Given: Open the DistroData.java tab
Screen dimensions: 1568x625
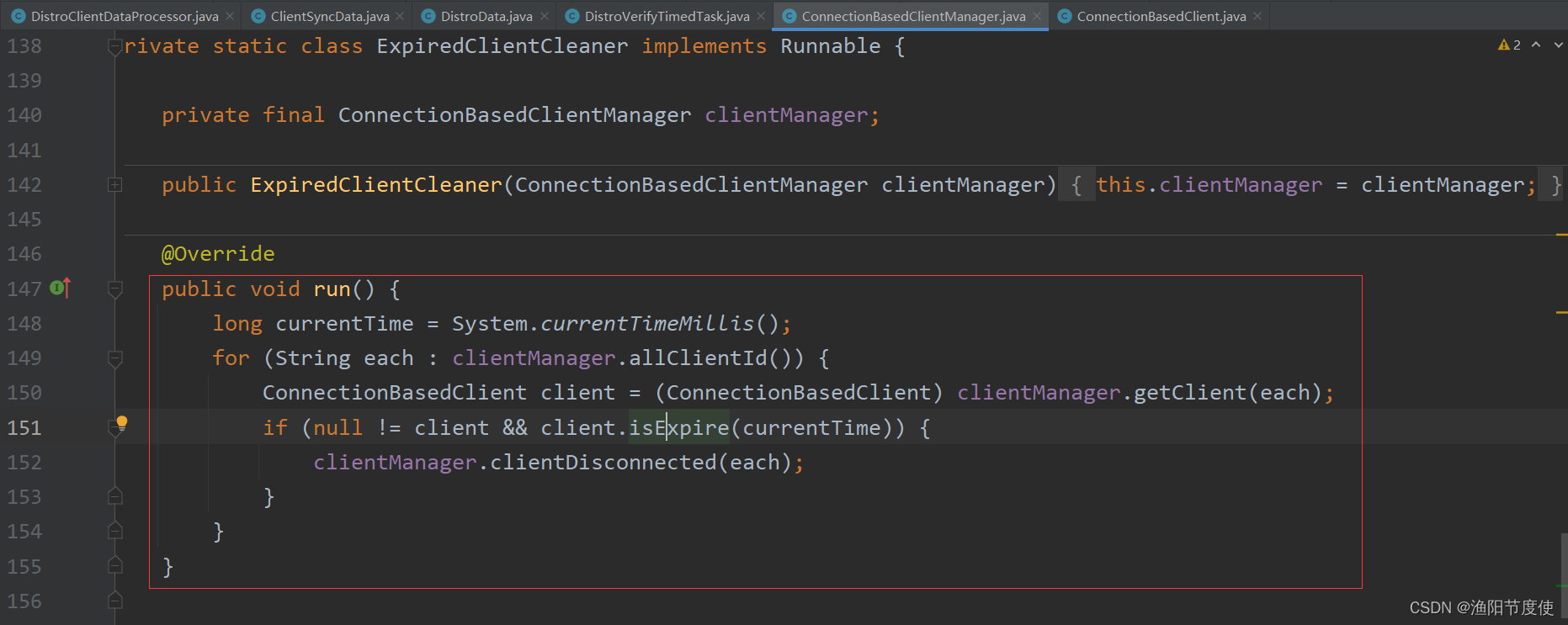Looking at the screenshot, I should pos(486,16).
